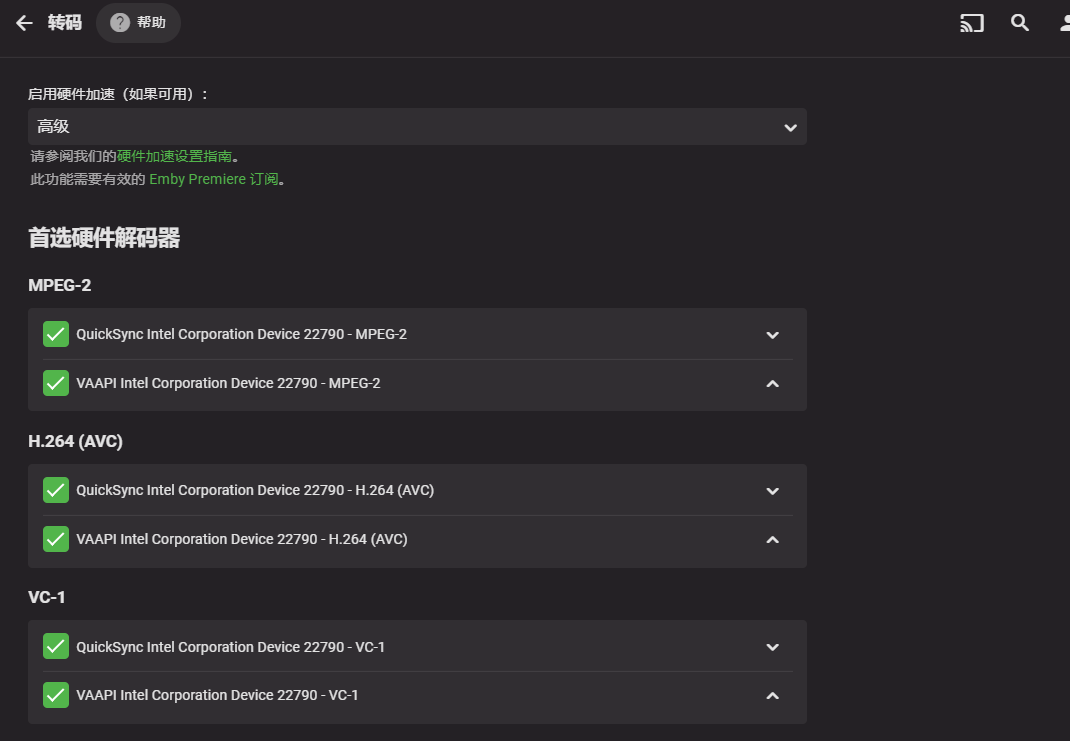
Task: Disable QuickSync VC-1 decoder checkbox
Action: pos(56,646)
